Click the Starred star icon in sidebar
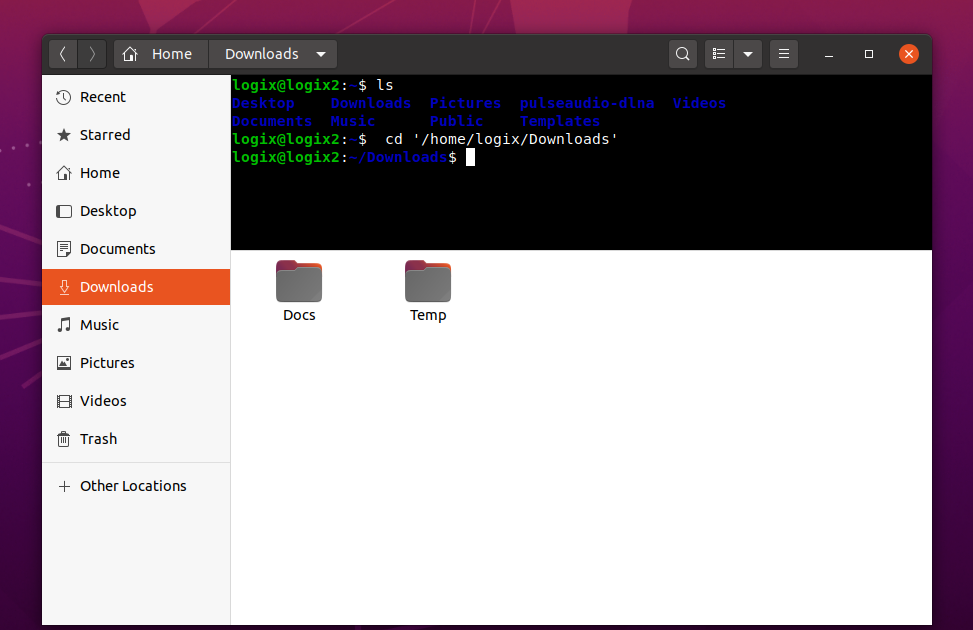973x630 pixels. point(63,135)
